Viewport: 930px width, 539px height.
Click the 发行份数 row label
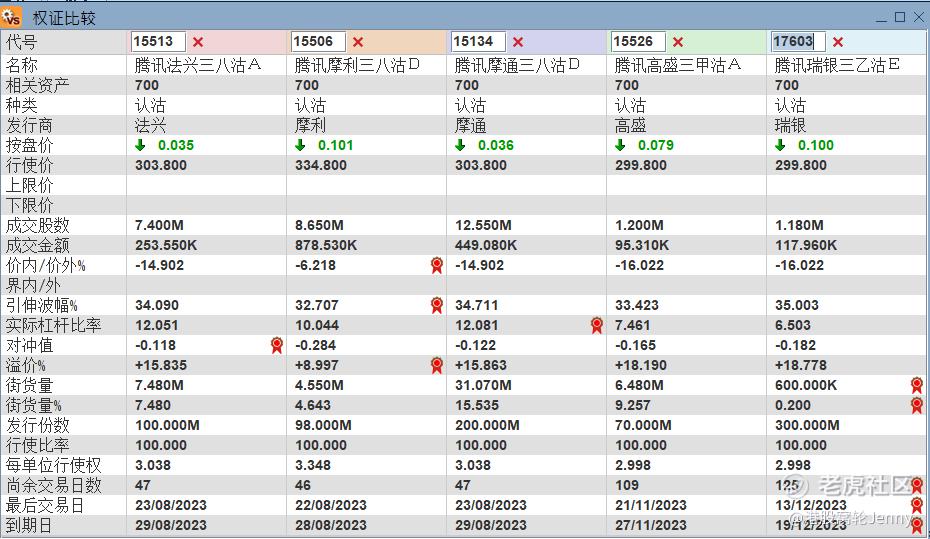(x=37, y=425)
